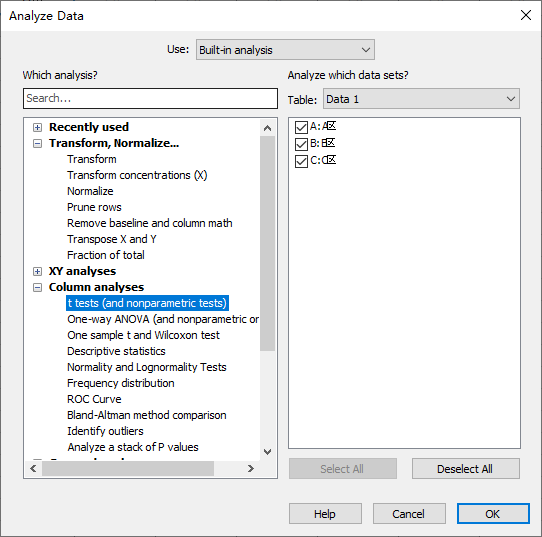This screenshot has width=542, height=537.
Task: Select t tests (and nonparametric tests)
Action: coord(147,303)
